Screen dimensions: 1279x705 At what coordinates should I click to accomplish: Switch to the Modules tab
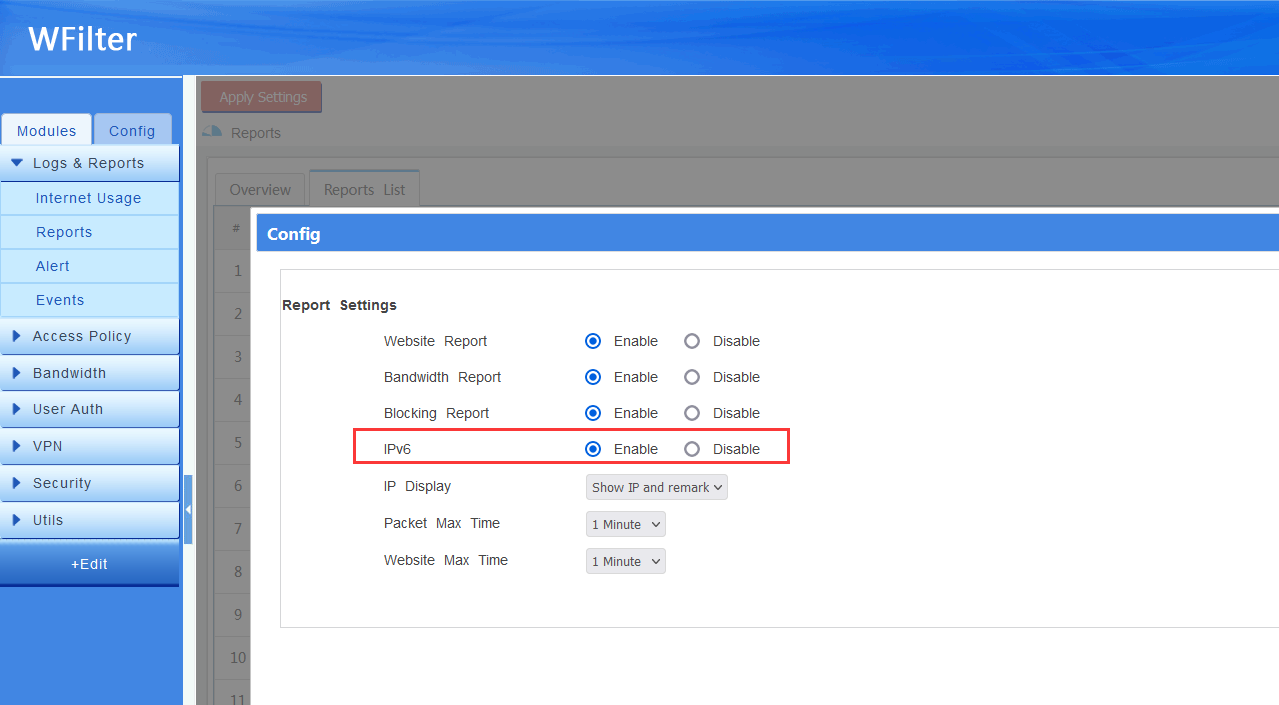(x=46, y=130)
